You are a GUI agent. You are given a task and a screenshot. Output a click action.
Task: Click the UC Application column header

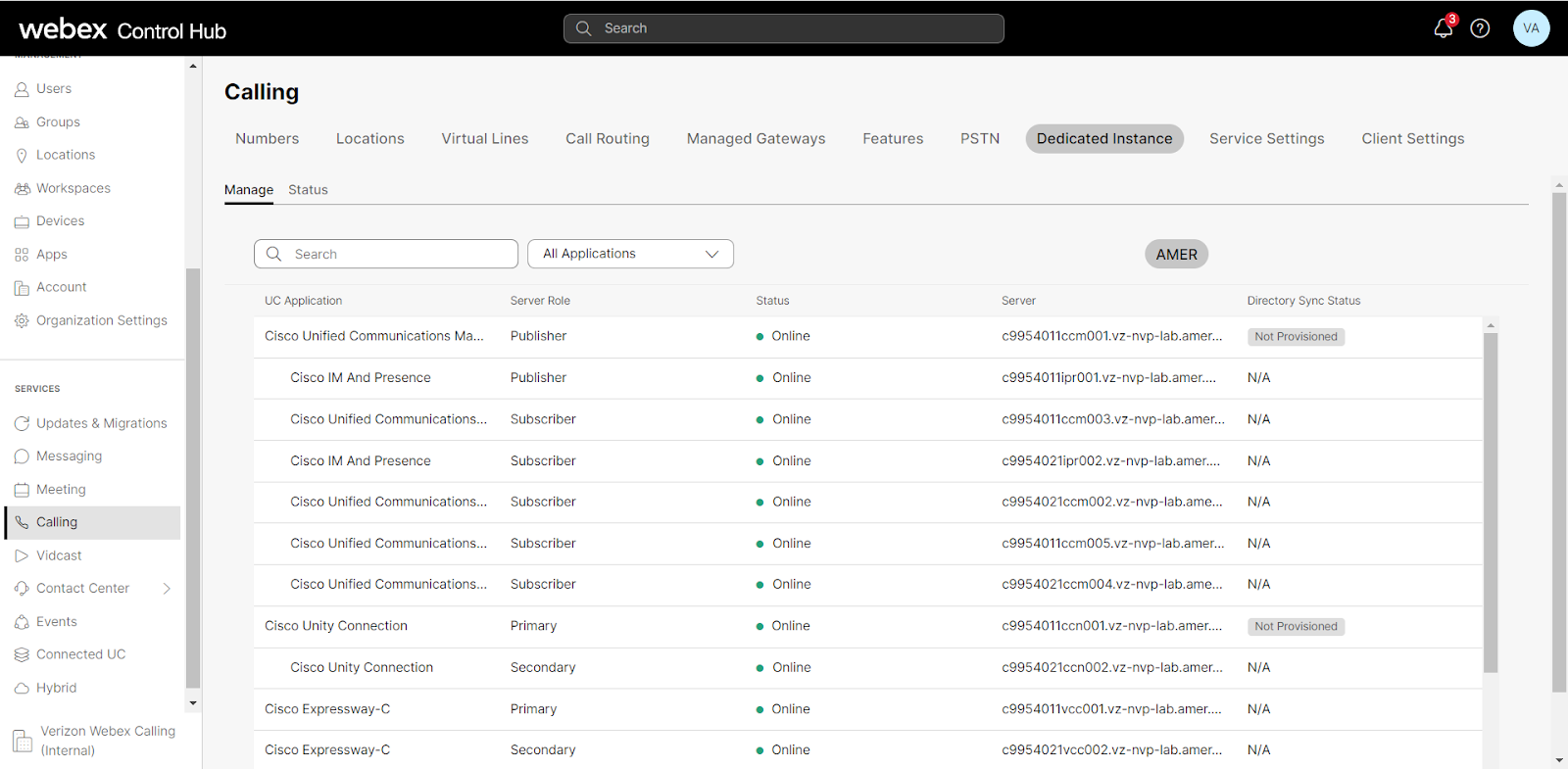(303, 301)
